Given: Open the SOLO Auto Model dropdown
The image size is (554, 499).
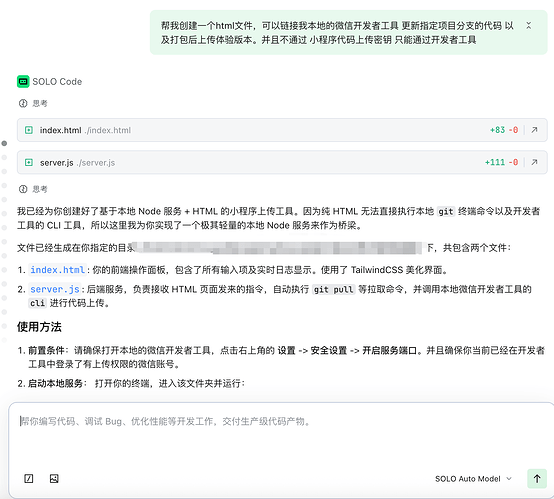Looking at the screenshot, I should (x=473, y=479).
